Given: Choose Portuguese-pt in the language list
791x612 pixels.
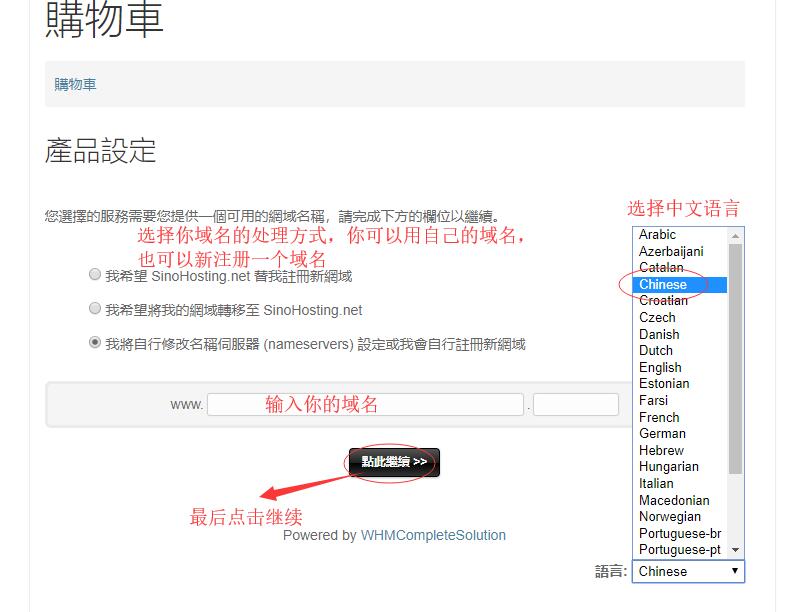Looking at the screenshot, I should coord(680,549).
